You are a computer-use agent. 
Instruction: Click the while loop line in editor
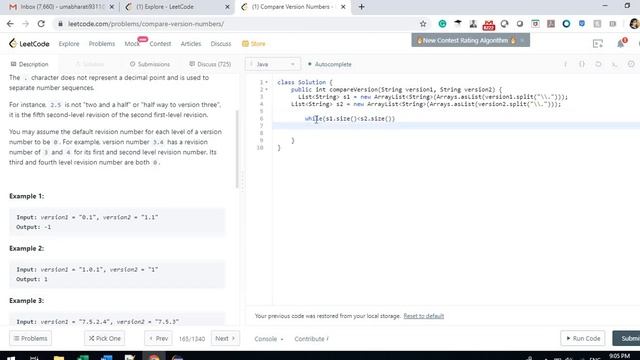pyautogui.click(x=350, y=118)
